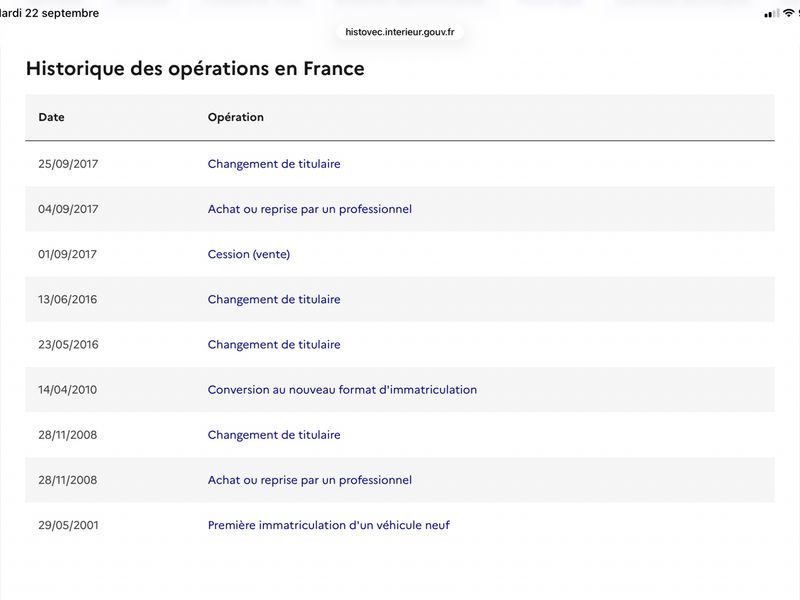Select the Date column header

[52, 117]
